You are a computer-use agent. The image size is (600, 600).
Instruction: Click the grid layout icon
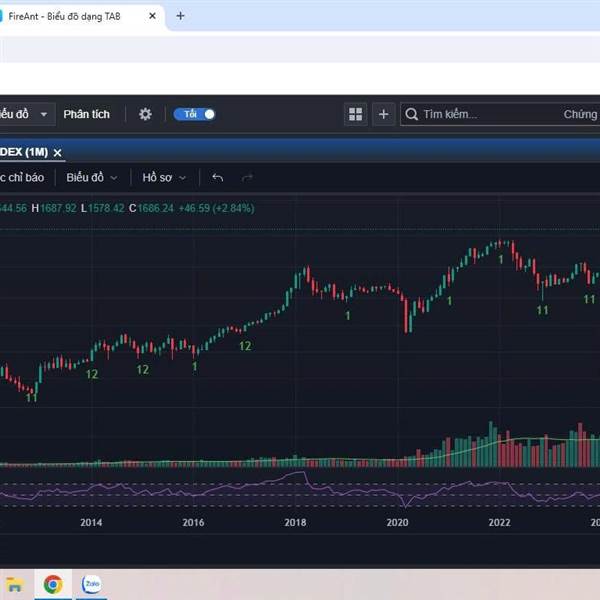356,114
